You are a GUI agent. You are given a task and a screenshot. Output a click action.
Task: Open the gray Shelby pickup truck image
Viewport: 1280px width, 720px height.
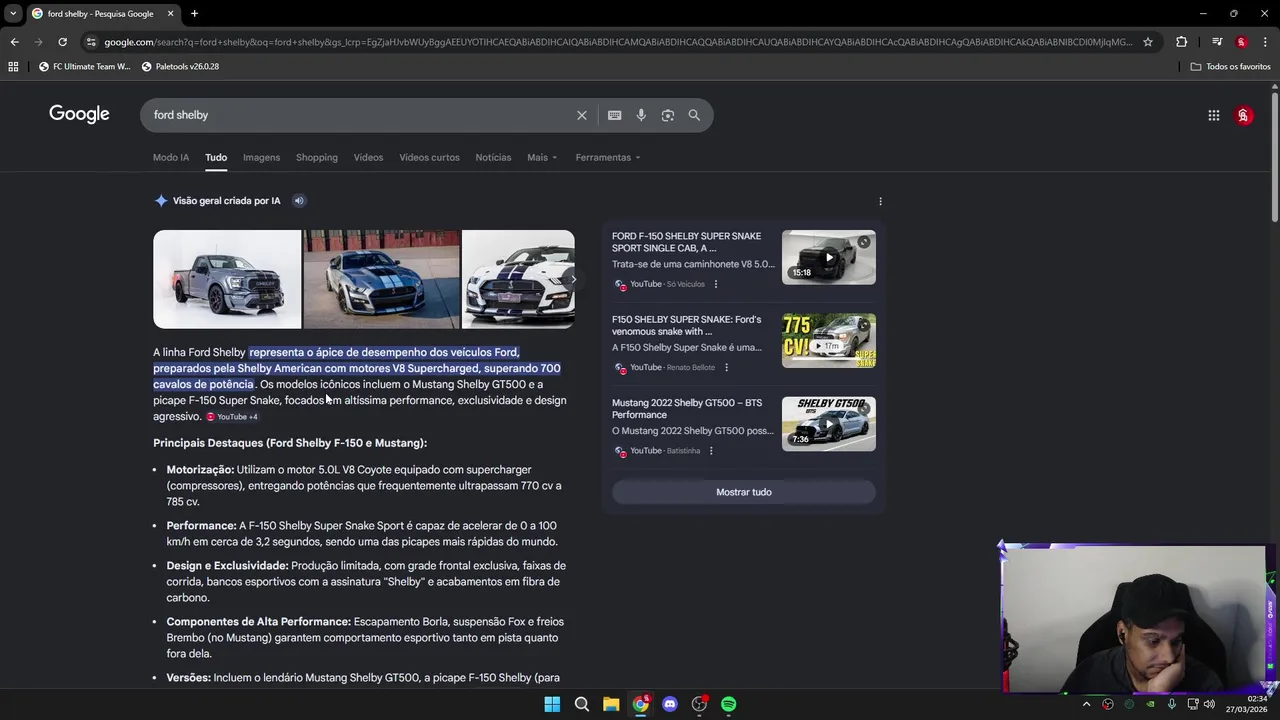227,279
